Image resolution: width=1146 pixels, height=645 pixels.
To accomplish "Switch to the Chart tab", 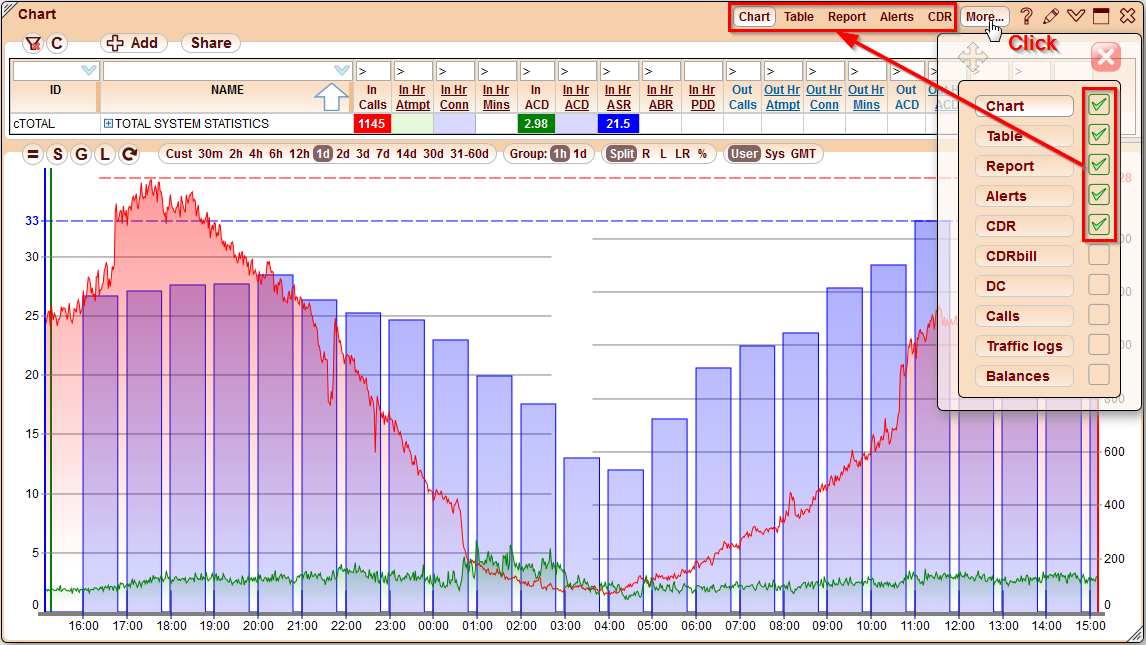I will point(754,16).
